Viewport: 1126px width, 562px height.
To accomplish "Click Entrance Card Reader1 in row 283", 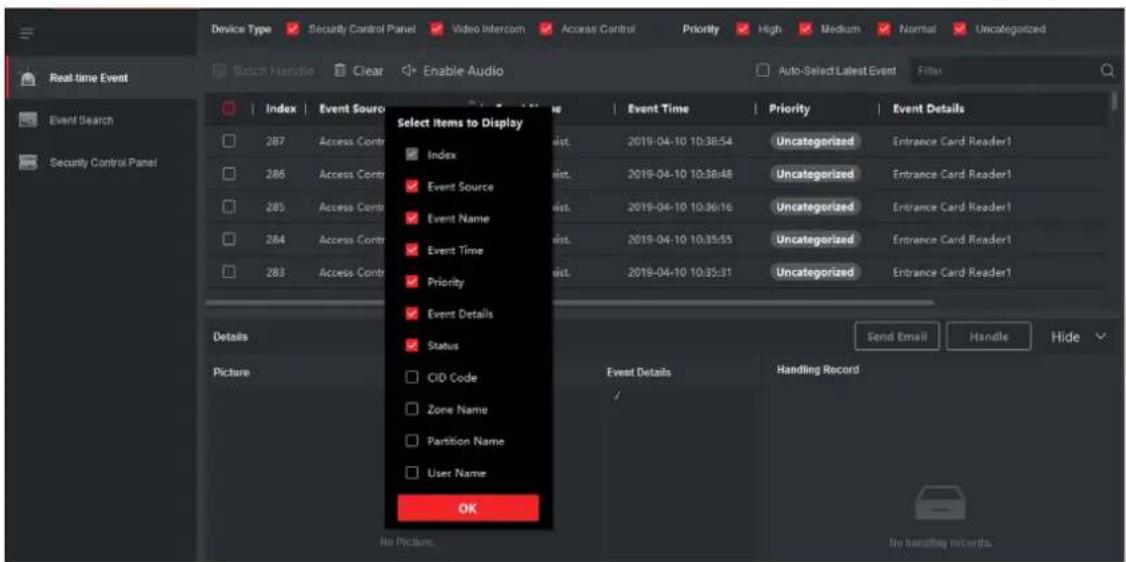I will click(951, 272).
